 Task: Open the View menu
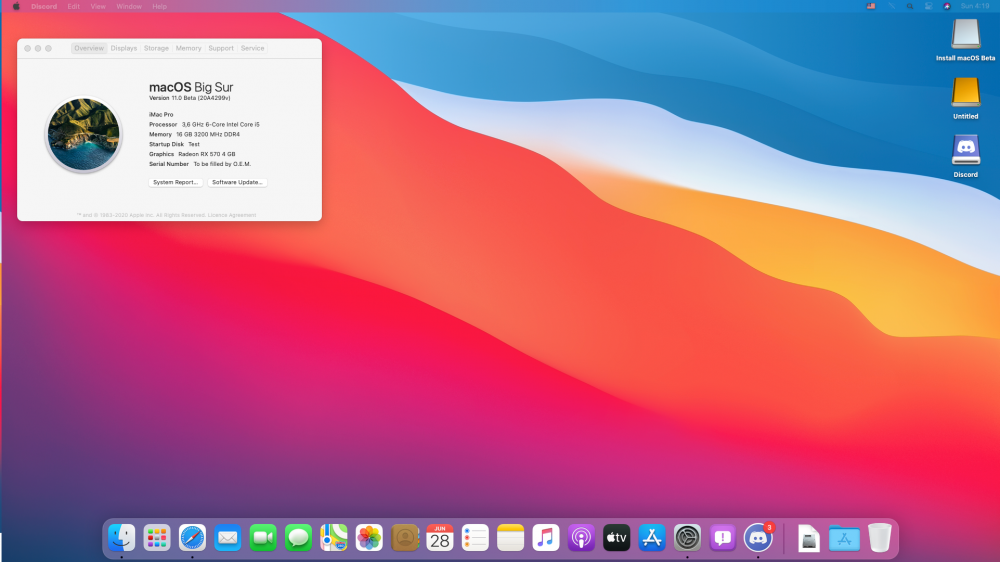tap(98, 6)
